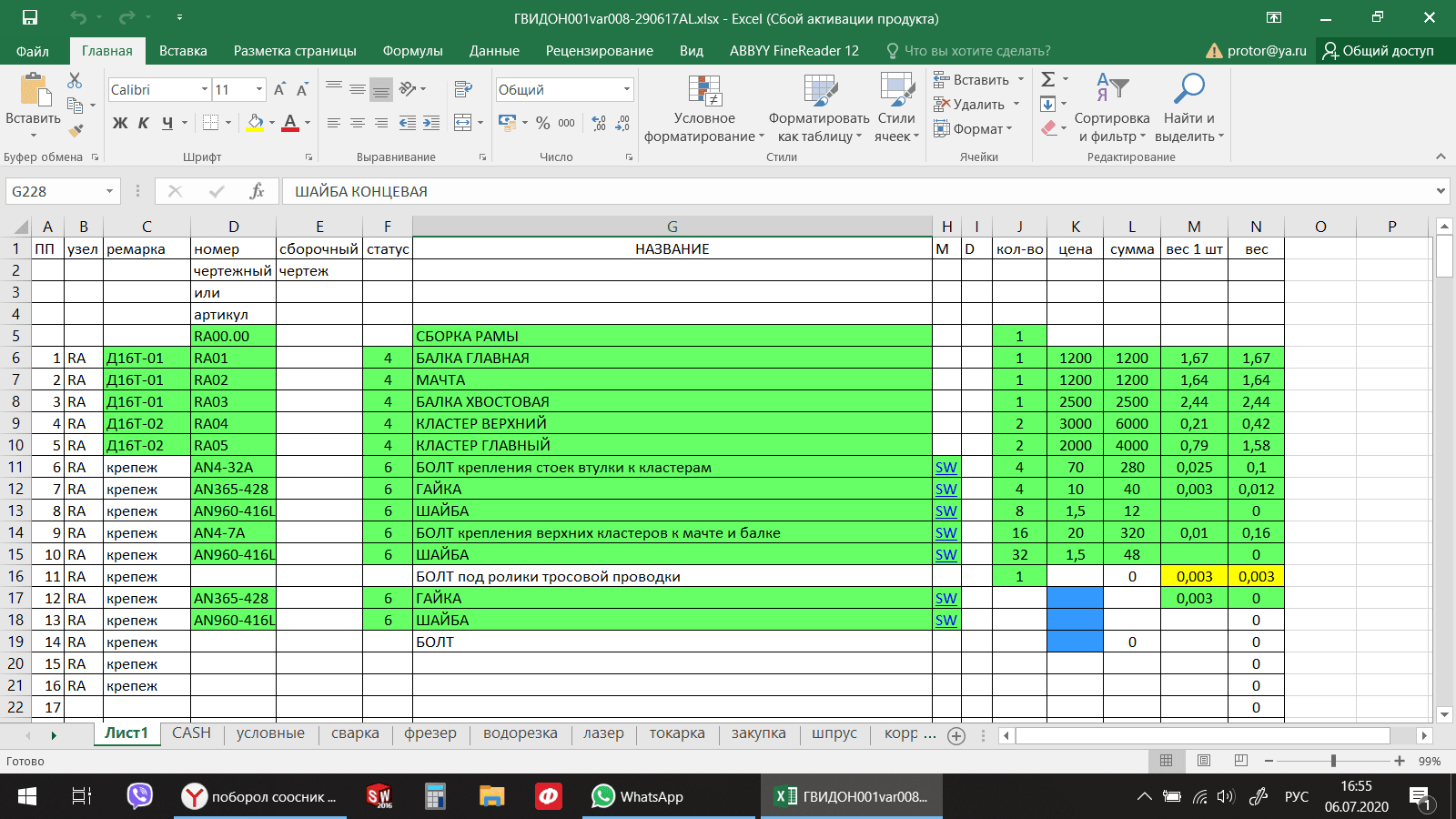The image size is (1456, 819).
Task: Click the Increase Indent icon
Action: click(431, 123)
